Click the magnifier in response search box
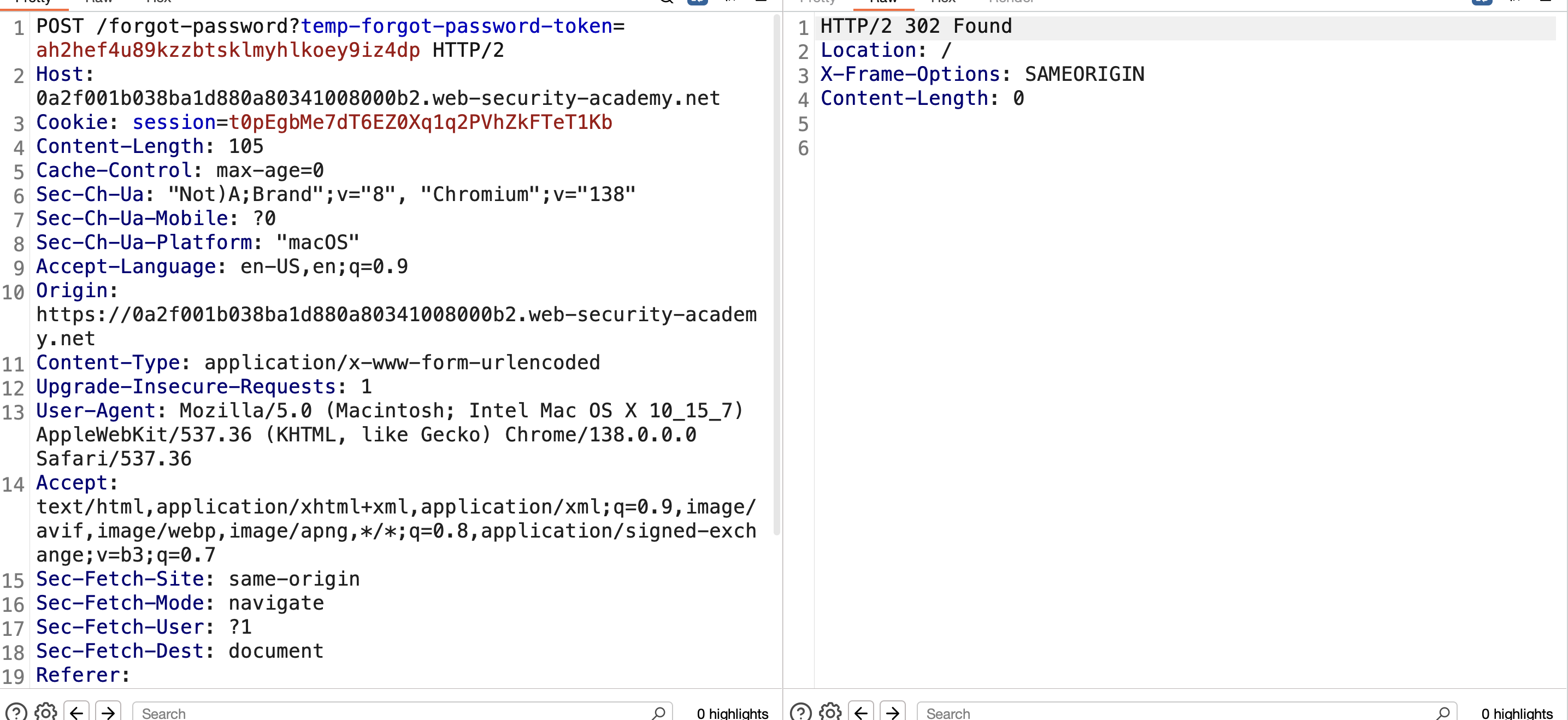This screenshot has height=720, width=1568. click(1443, 713)
